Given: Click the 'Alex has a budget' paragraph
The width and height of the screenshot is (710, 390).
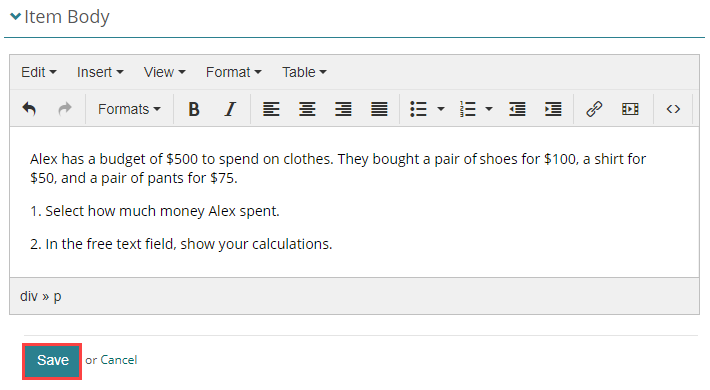Looking at the screenshot, I should (338, 169).
